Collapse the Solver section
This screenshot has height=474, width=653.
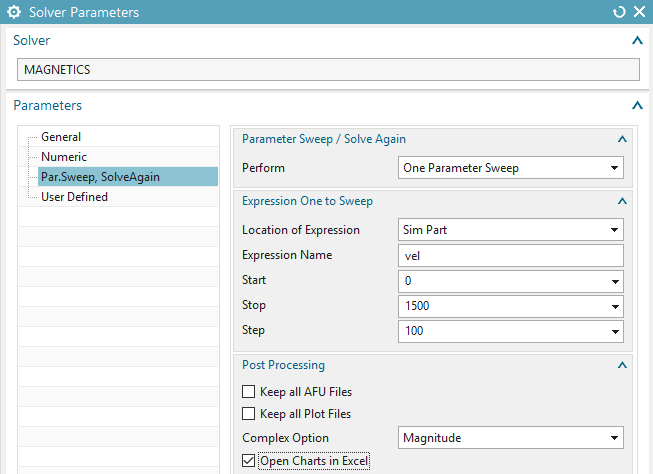tap(637, 41)
